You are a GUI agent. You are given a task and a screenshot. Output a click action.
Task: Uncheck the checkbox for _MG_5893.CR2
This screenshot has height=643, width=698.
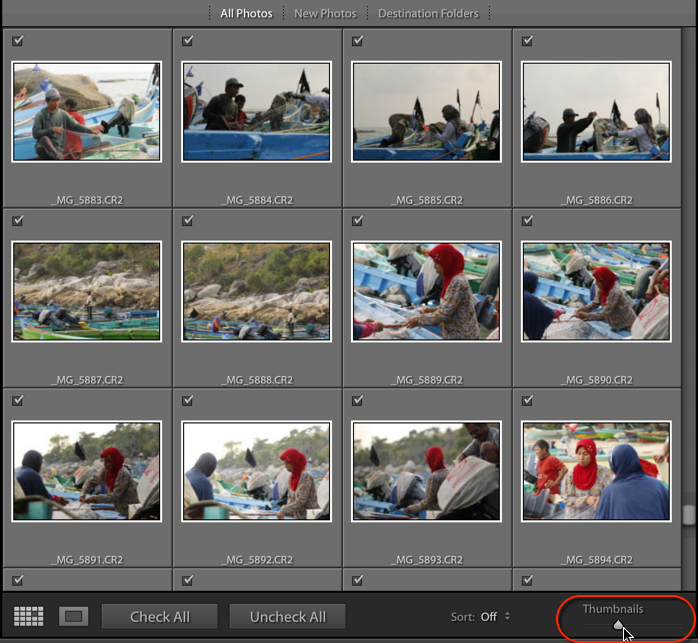[x=357, y=400]
